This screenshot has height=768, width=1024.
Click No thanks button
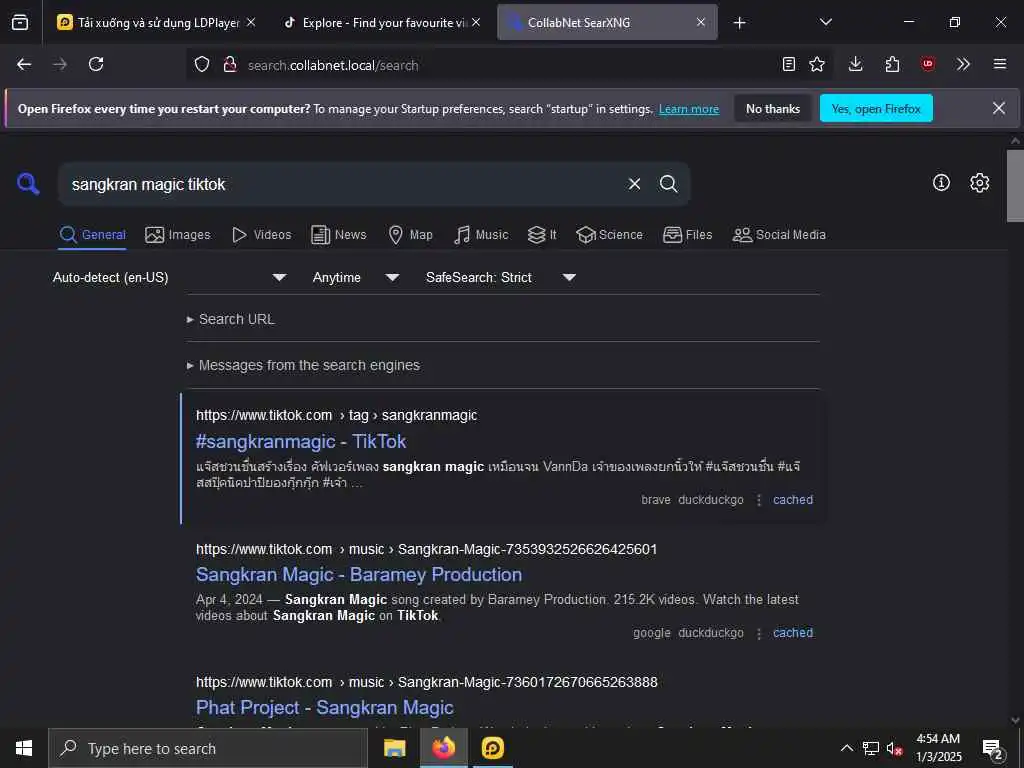coord(773,109)
